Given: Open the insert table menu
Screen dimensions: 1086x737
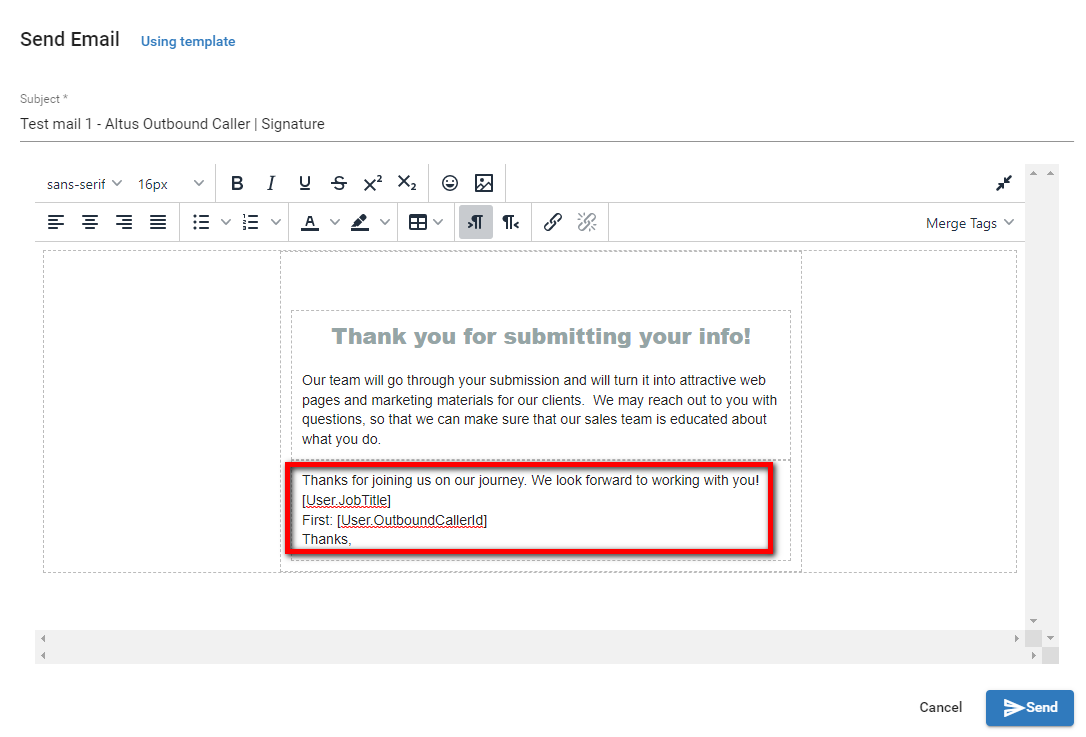Looking at the screenshot, I should 425,222.
